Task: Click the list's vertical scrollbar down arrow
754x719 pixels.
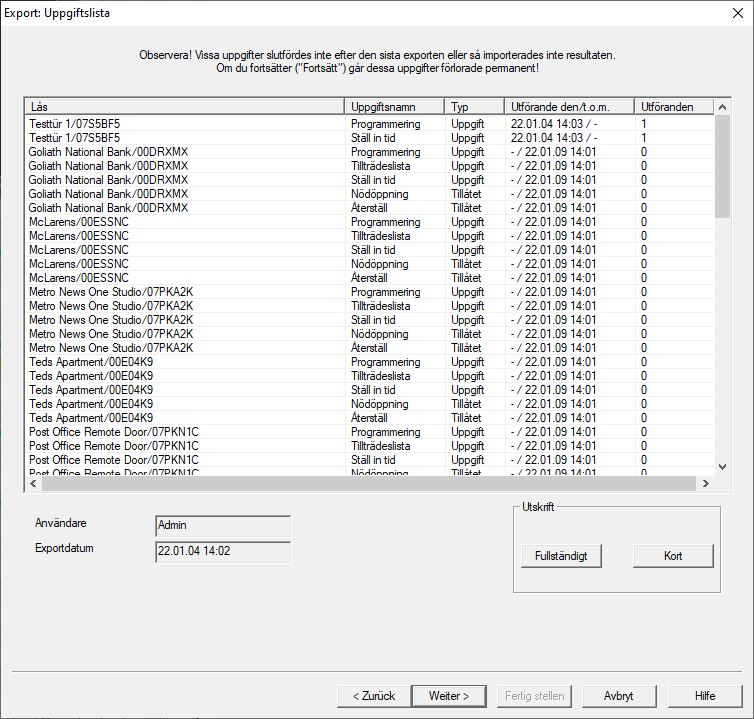Action: (723, 466)
